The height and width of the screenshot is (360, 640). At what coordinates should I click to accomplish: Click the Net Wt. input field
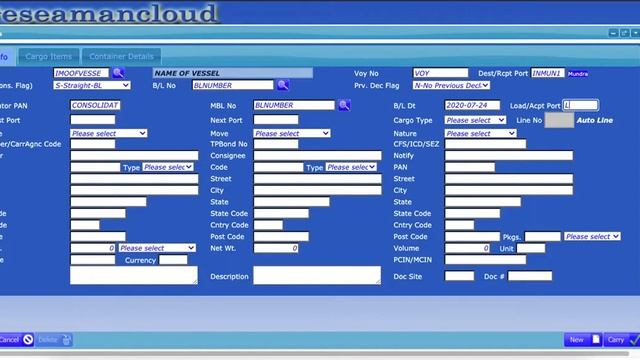(276, 248)
